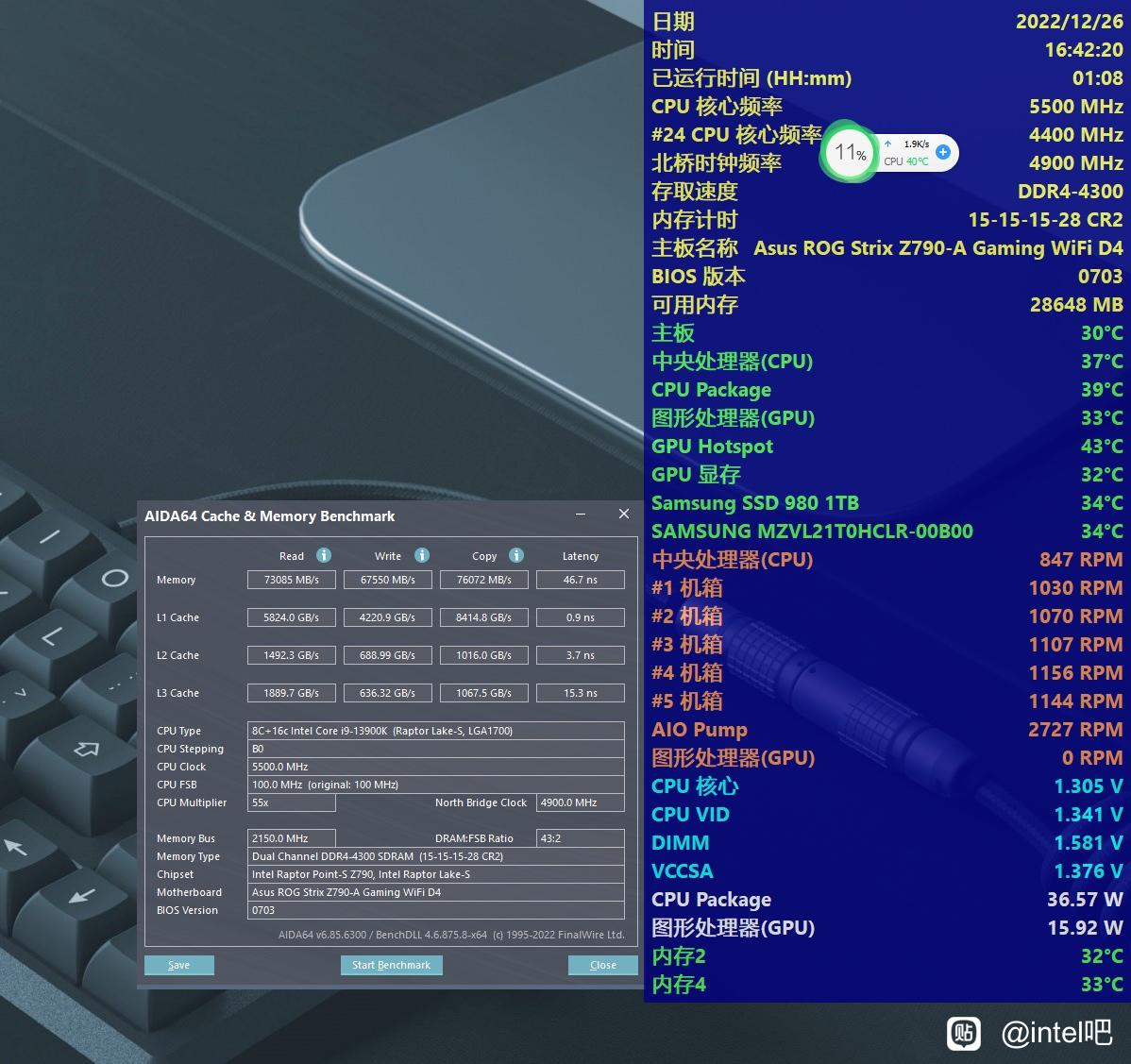Click the 1.9K/s network speed on widget
The image size is (1131, 1064).
click(x=917, y=144)
